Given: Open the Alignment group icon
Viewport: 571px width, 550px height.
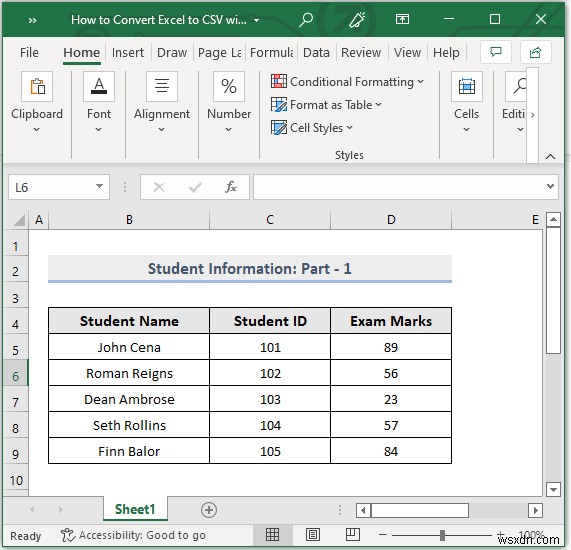Looking at the screenshot, I should click(162, 86).
